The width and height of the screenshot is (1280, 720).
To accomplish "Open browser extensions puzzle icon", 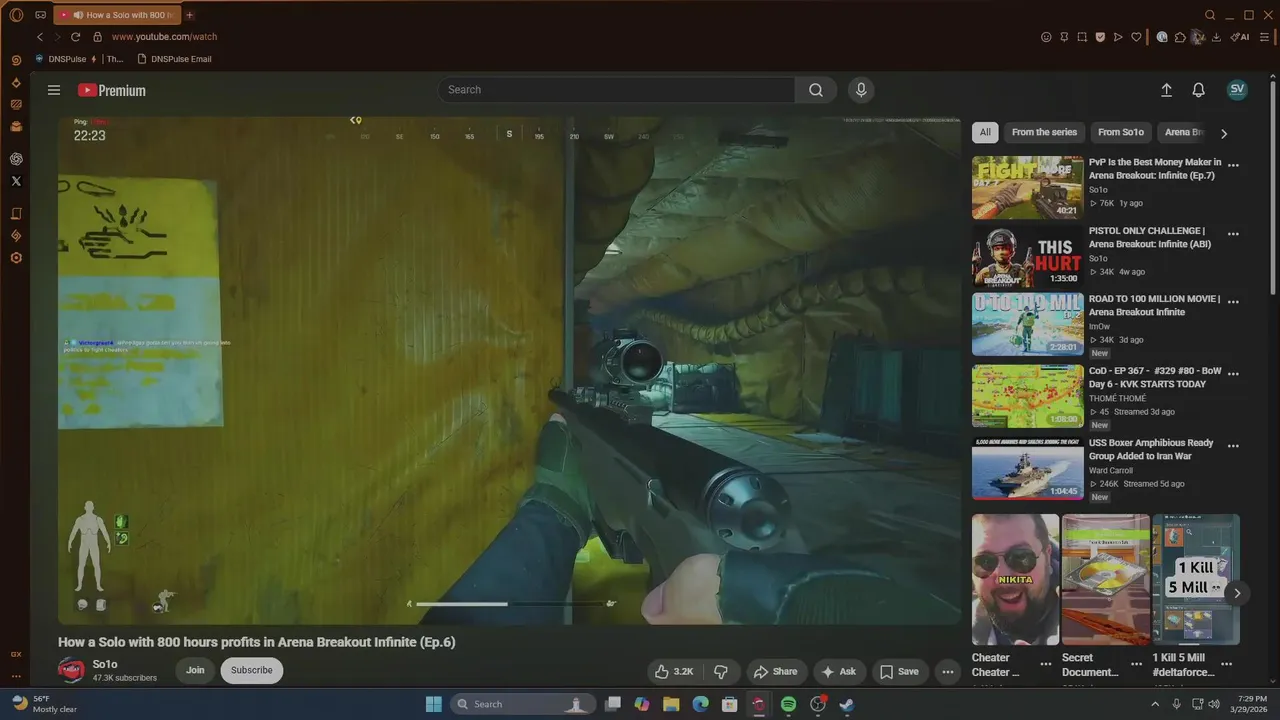I will 1180,37.
